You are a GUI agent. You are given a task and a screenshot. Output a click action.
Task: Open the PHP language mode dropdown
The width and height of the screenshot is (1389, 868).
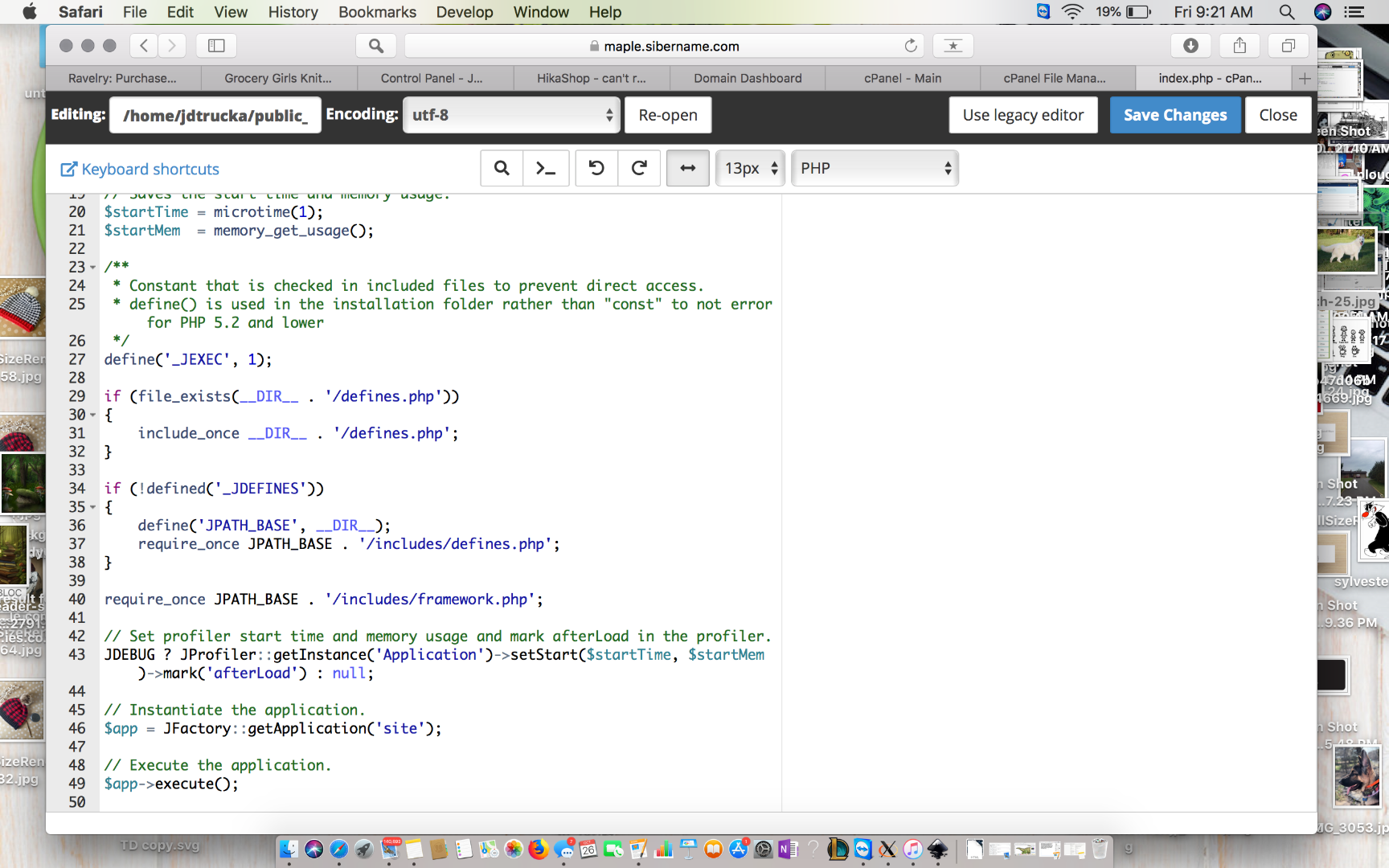click(875, 168)
